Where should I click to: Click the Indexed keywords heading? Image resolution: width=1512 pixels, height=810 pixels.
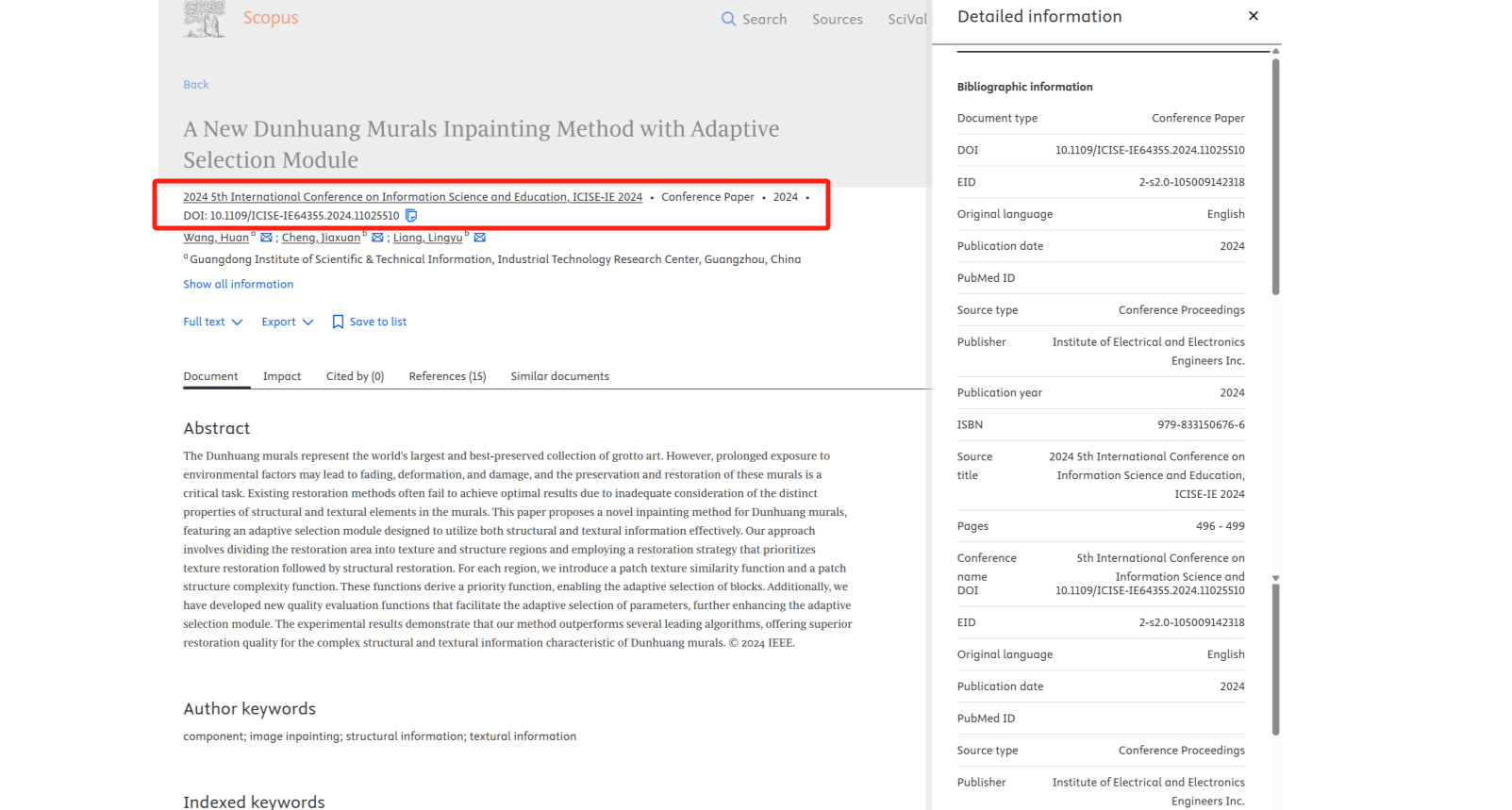pyautogui.click(x=254, y=802)
